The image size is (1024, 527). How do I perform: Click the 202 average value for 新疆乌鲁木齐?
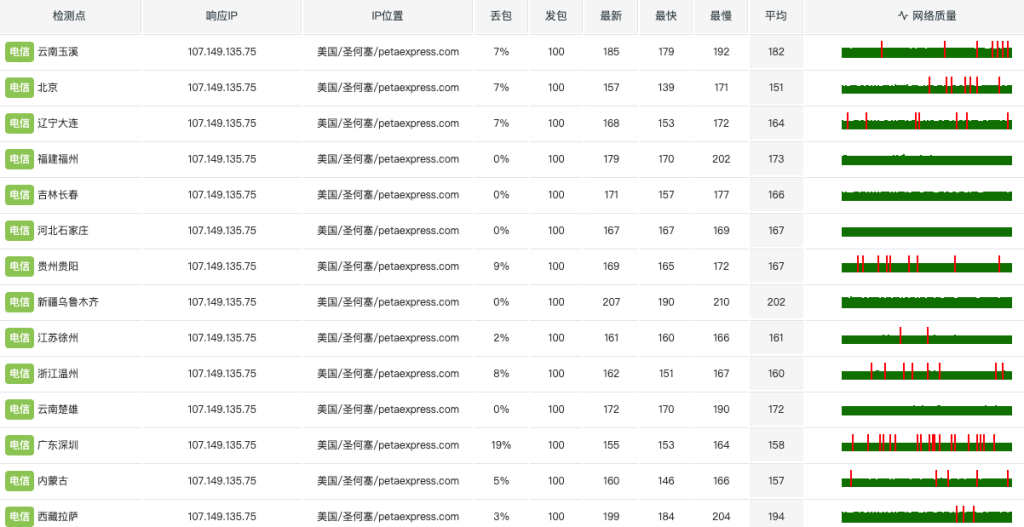pyautogui.click(x=776, y=302)
